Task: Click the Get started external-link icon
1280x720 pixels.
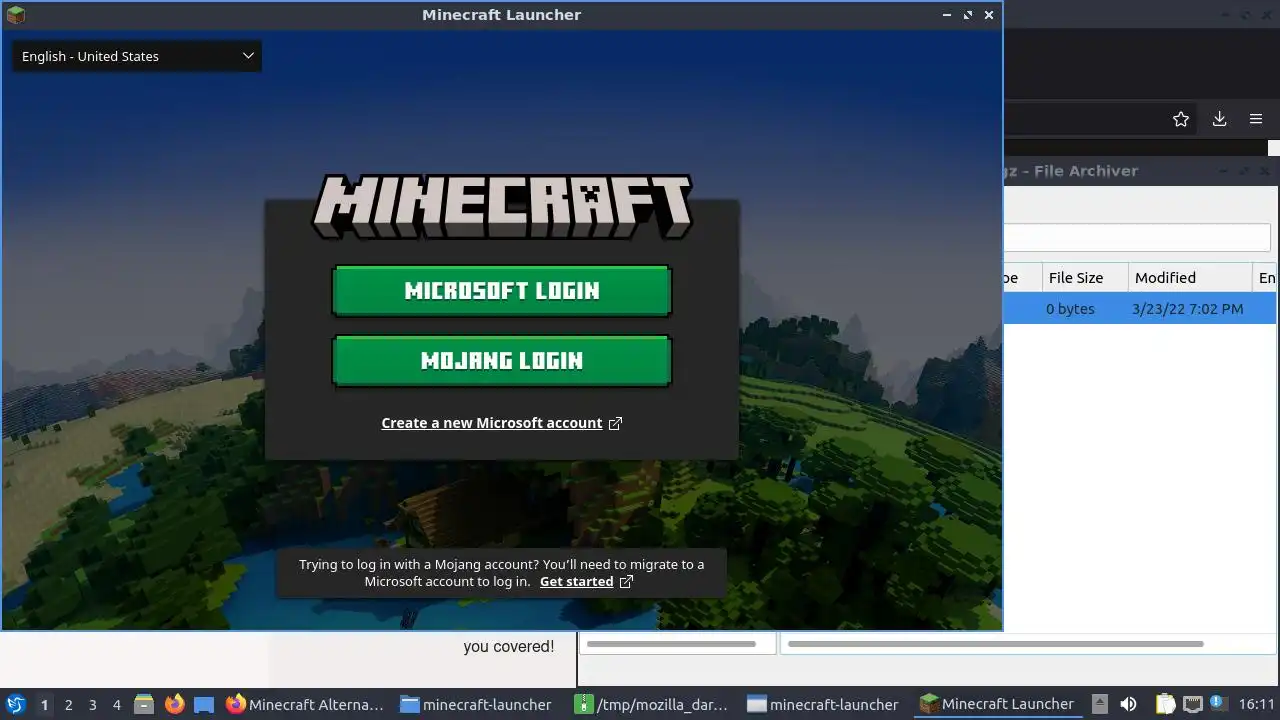Action: pyautogui.click(x=626, y=581)
